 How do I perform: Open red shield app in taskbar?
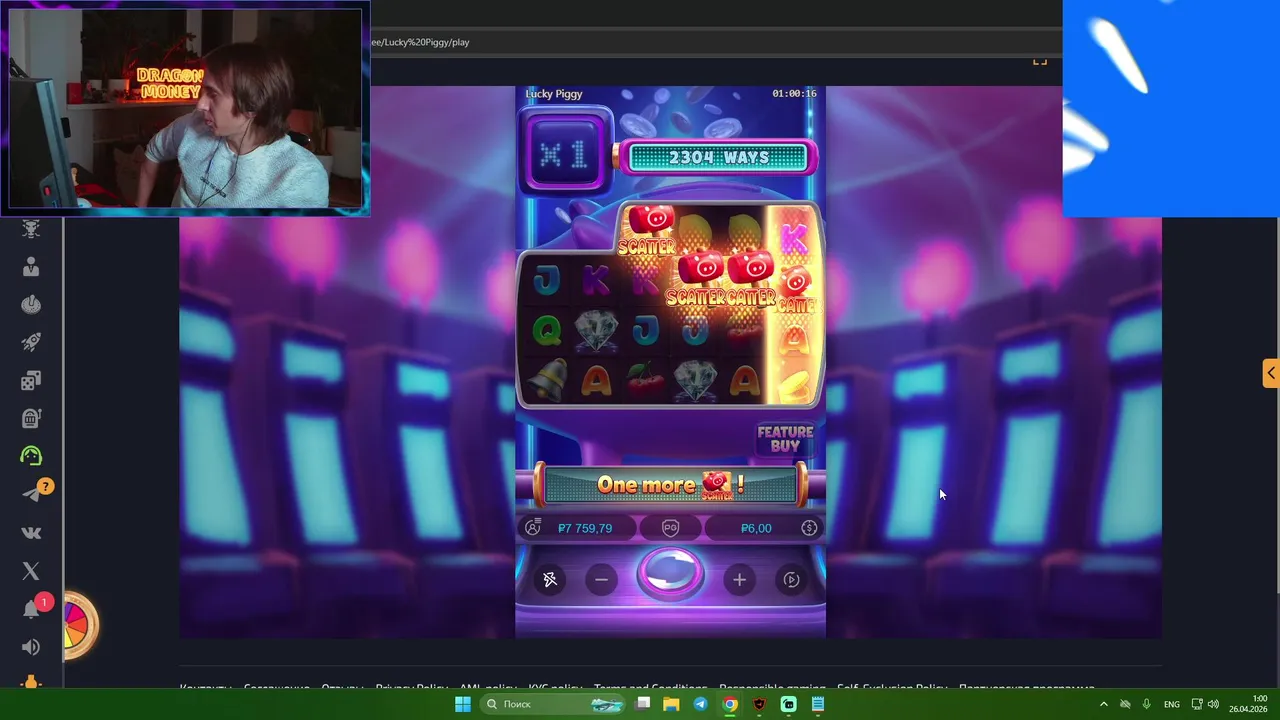click(759, 704)
